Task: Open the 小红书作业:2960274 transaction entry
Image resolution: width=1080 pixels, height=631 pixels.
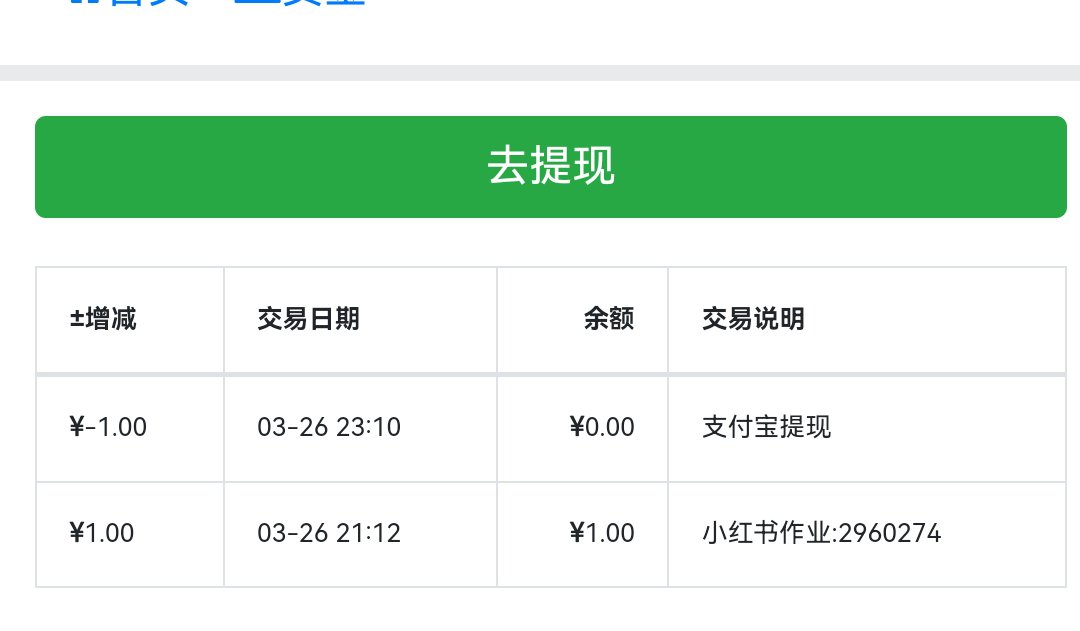Action: [822, 533]
